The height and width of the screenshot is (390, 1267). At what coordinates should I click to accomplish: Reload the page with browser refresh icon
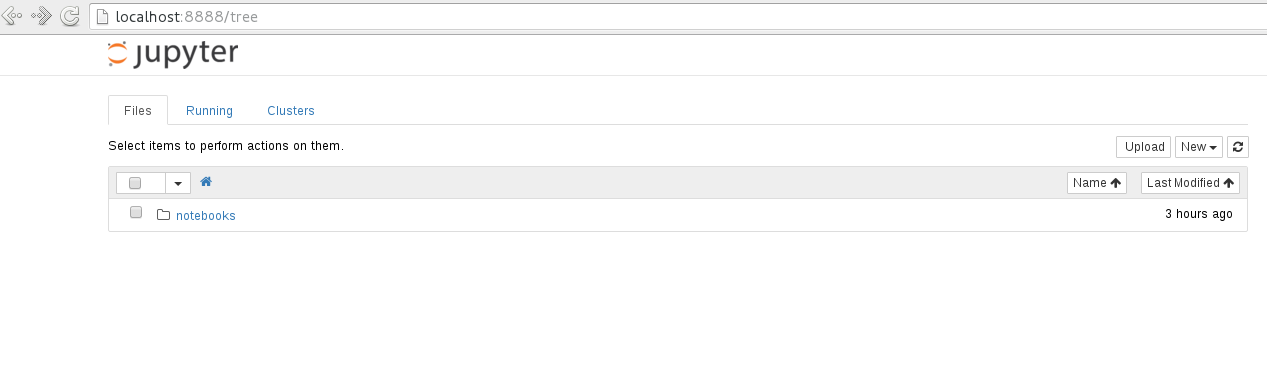(70, 16)
